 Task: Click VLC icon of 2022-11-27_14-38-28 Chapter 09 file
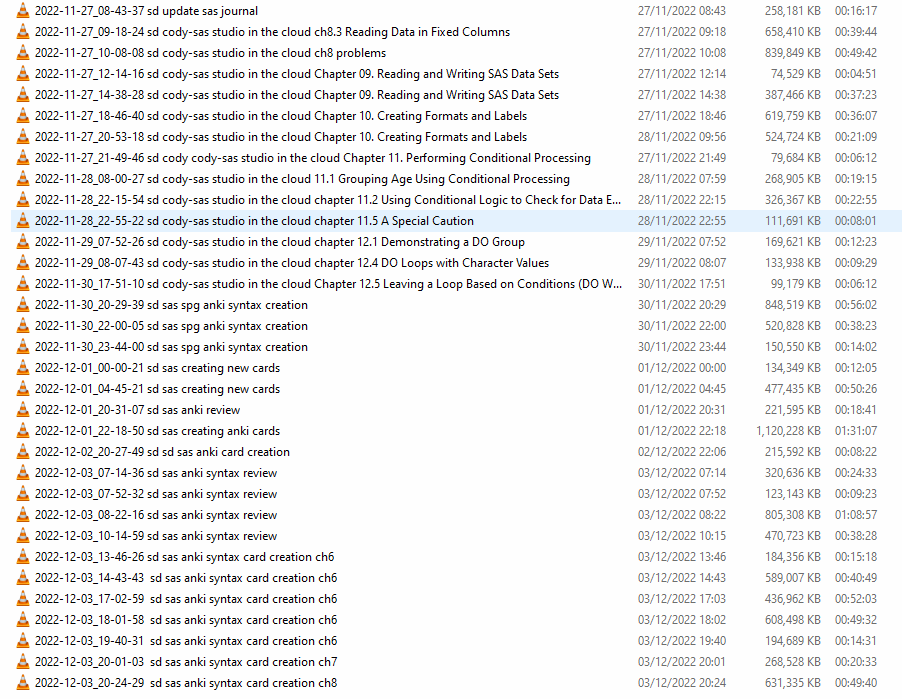coord(23,95)
